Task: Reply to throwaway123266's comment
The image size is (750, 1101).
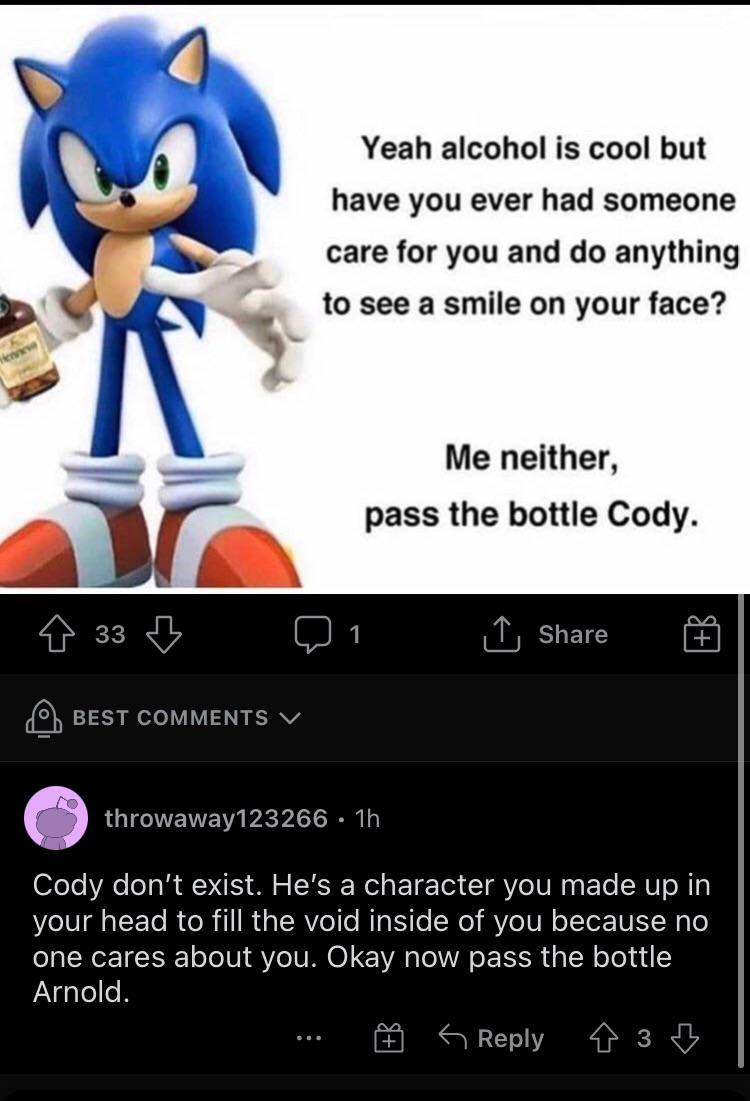Action: click(494, 1039)
